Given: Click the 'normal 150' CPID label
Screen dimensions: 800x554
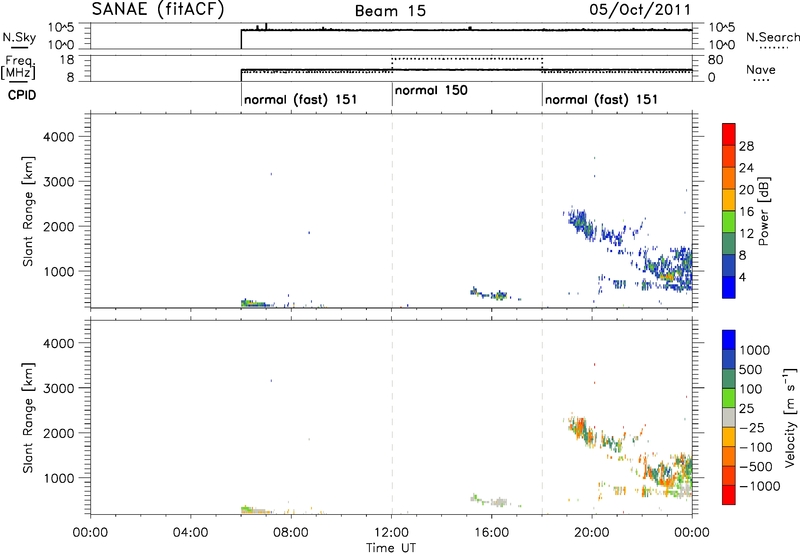Looking at the screenshot, I should [x=431, y=90].
